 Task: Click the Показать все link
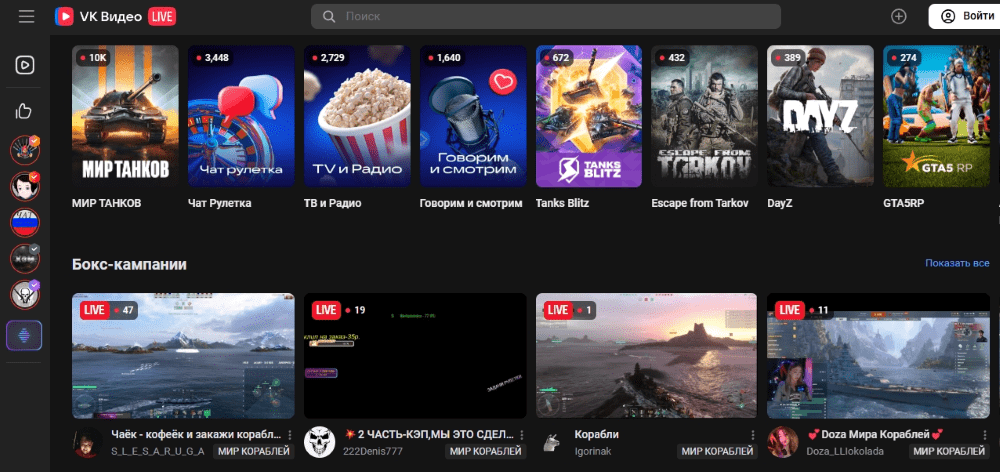(957, 263)
